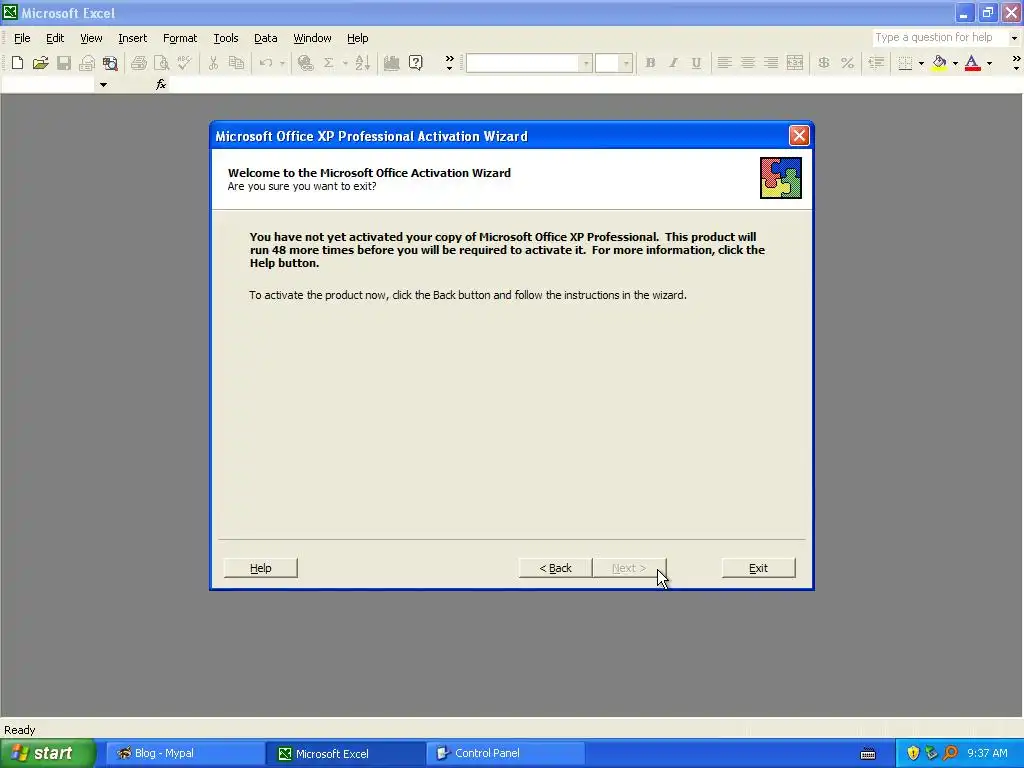Click the Currency style dollar icon
The width and height of the screenshot is (1024, 768).
pos(824,63)
